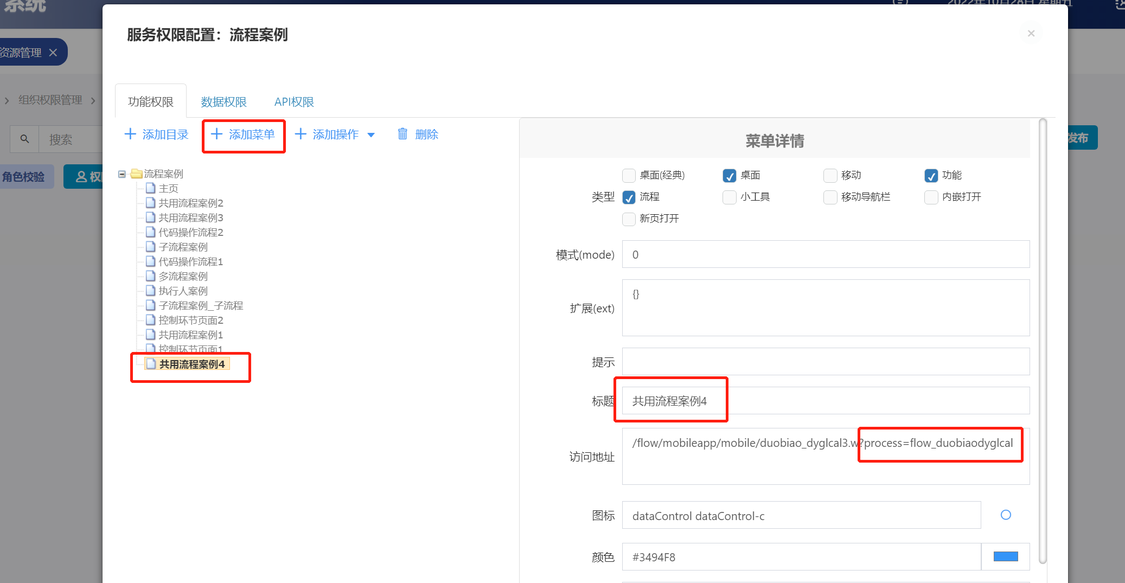Open the 添加操作 dropdown arrow

[371, 135]
